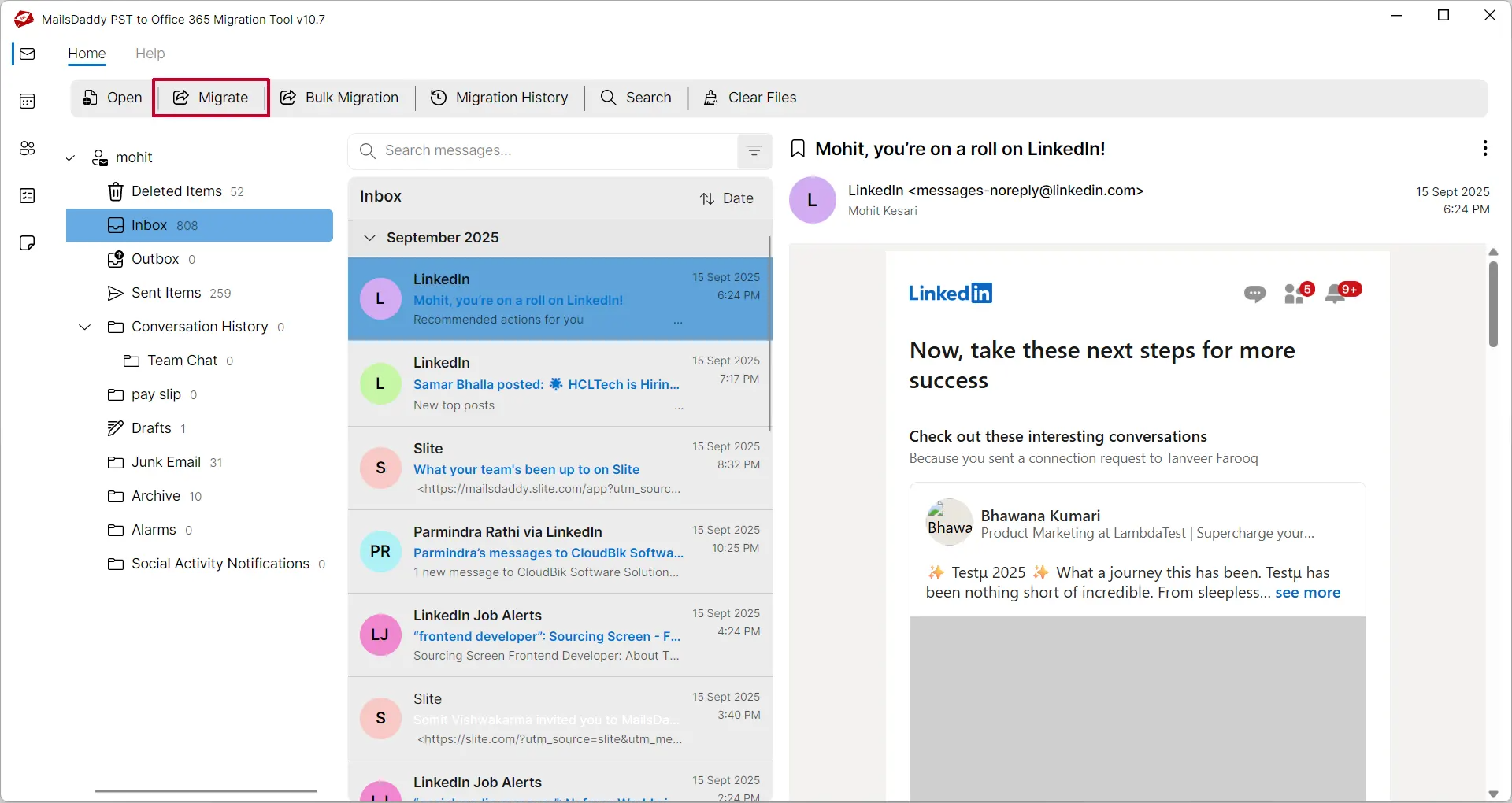
Task: Open the email more options menu
Action: point(1484,148)
